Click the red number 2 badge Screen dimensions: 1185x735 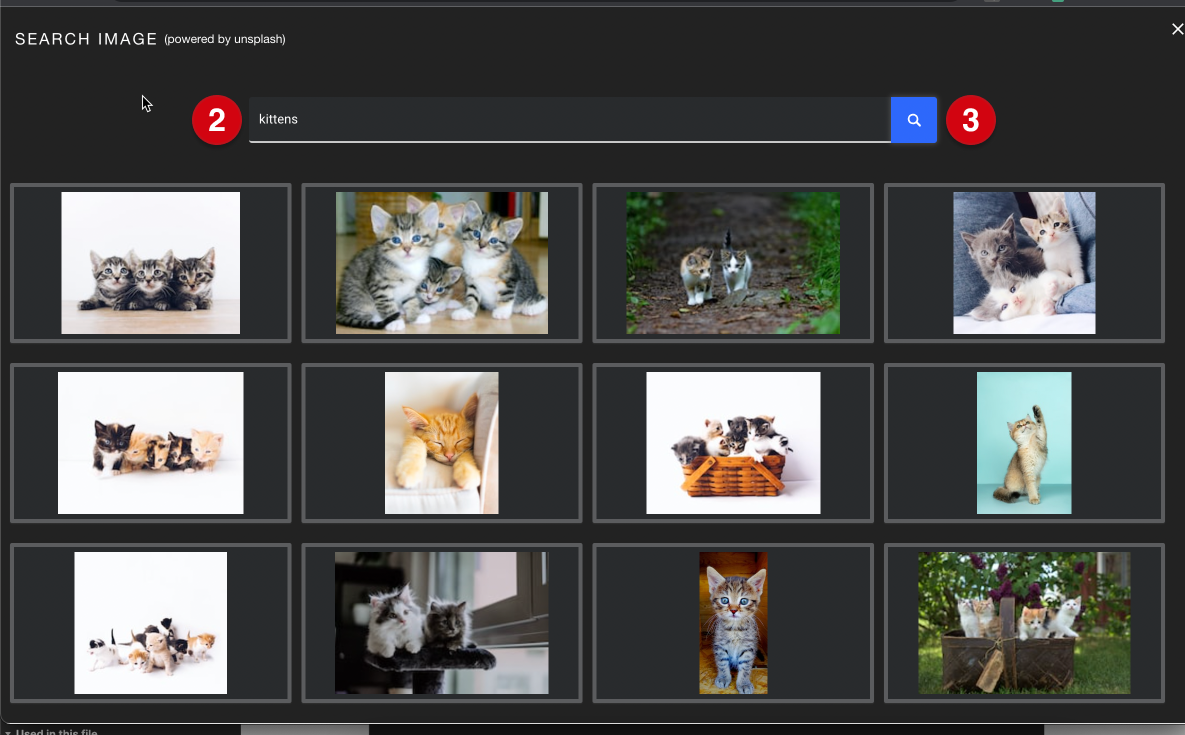pos(216,121)
